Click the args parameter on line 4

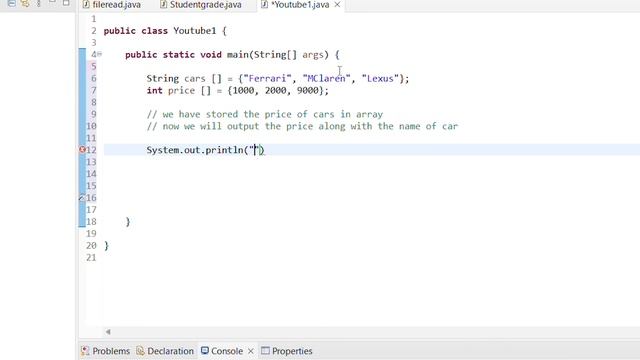tap(313, 55)
